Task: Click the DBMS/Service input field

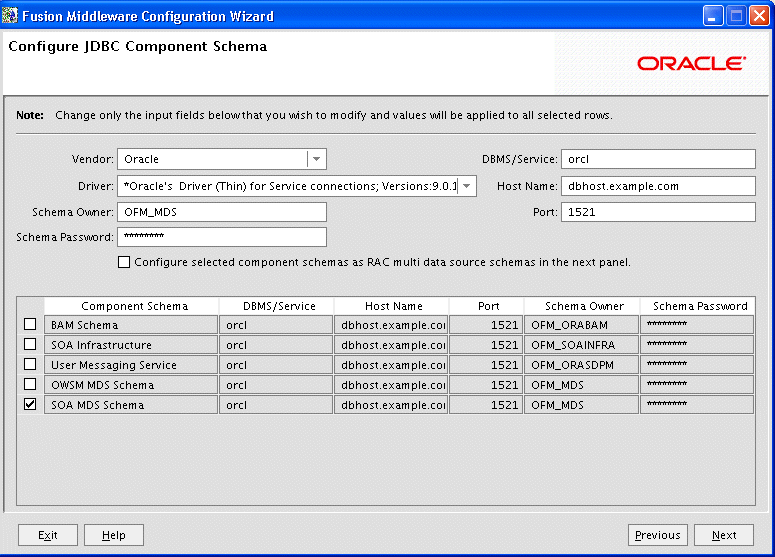Action: [658, 159]
